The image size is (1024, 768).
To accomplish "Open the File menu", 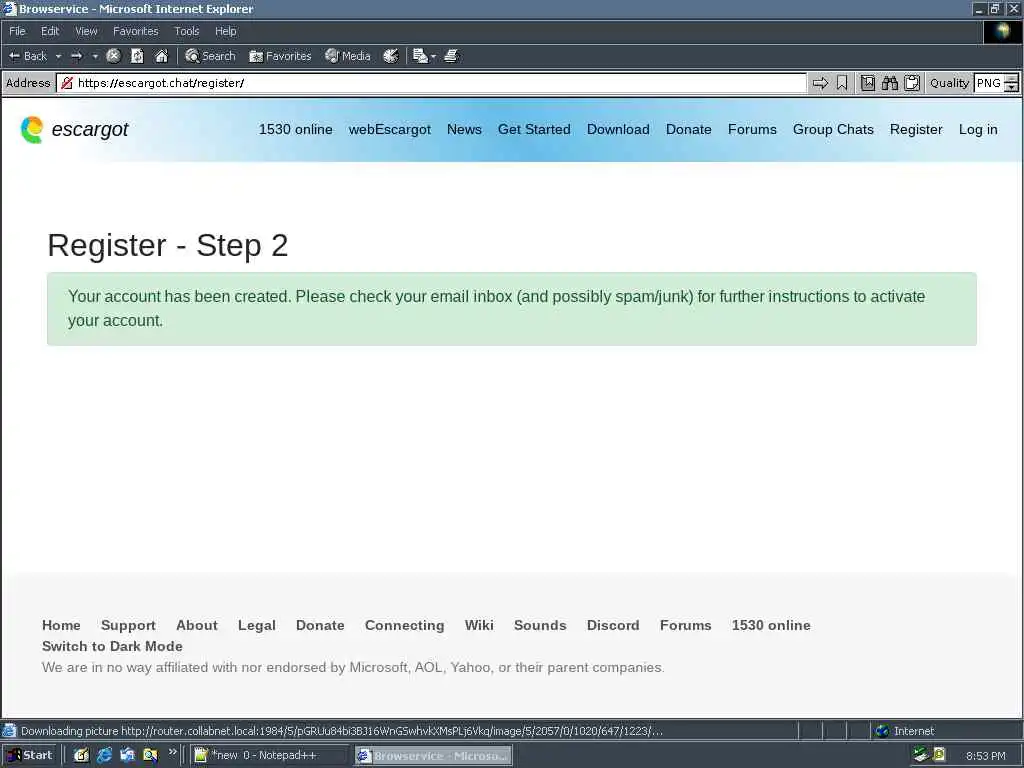I will click(x=17, y=31).
